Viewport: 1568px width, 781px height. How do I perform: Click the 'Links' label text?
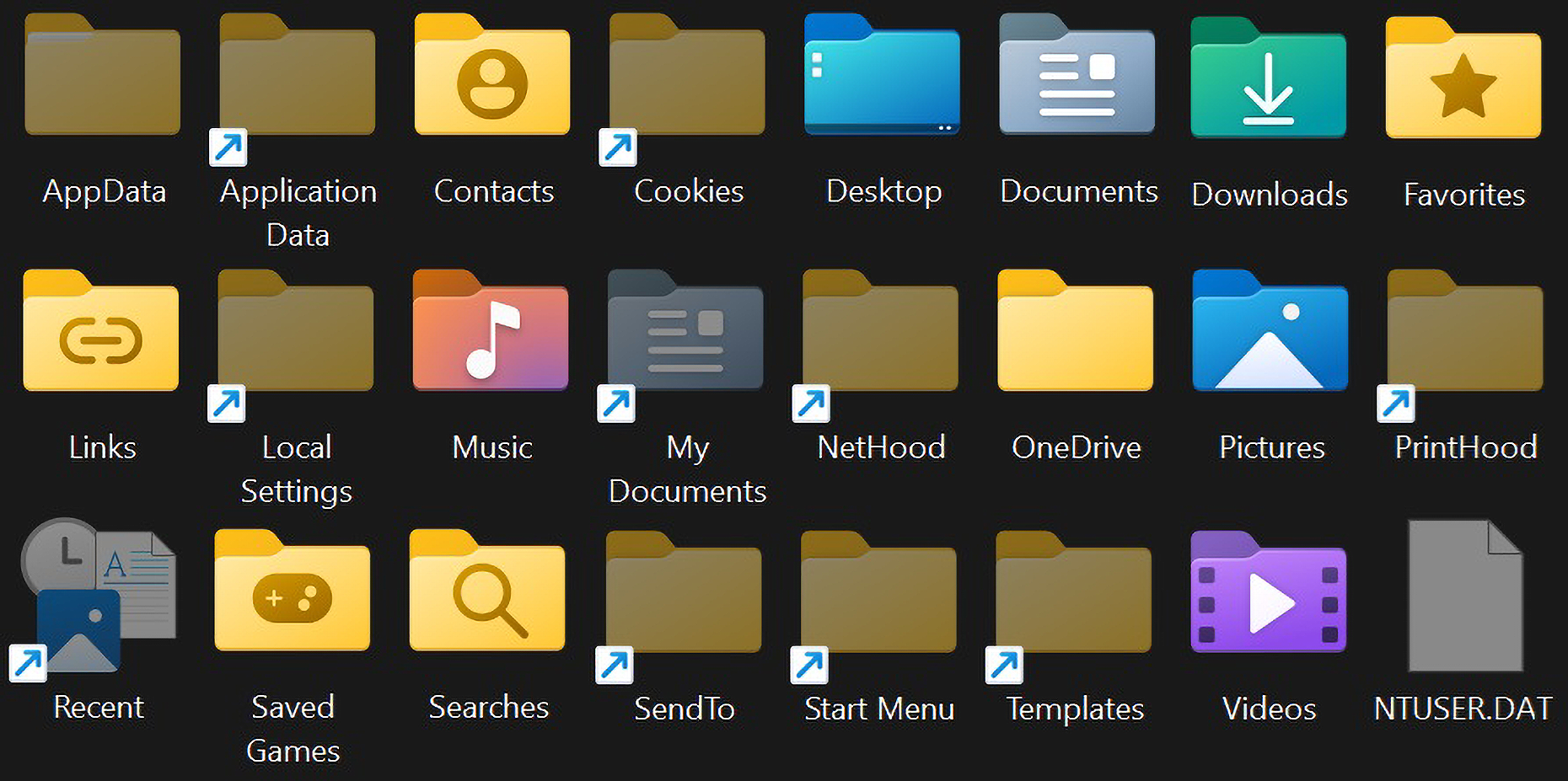click(102, 447)
